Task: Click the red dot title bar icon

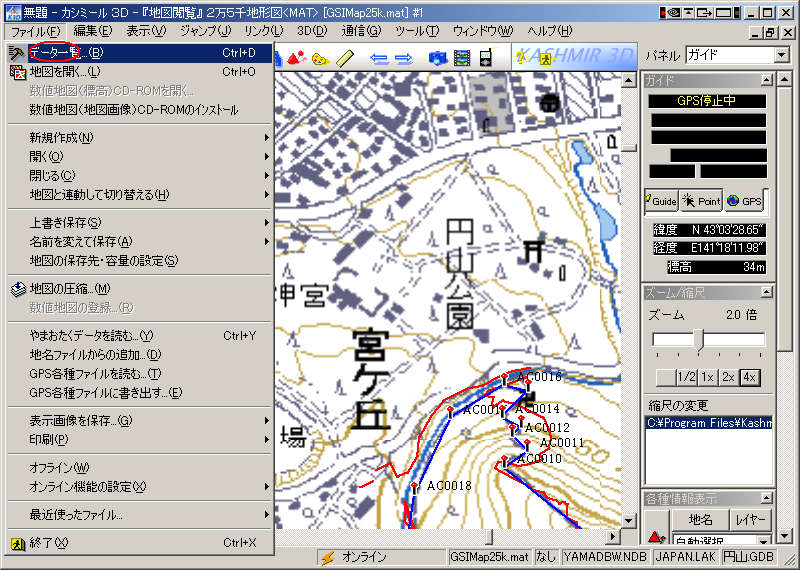Action: [662, 13]
